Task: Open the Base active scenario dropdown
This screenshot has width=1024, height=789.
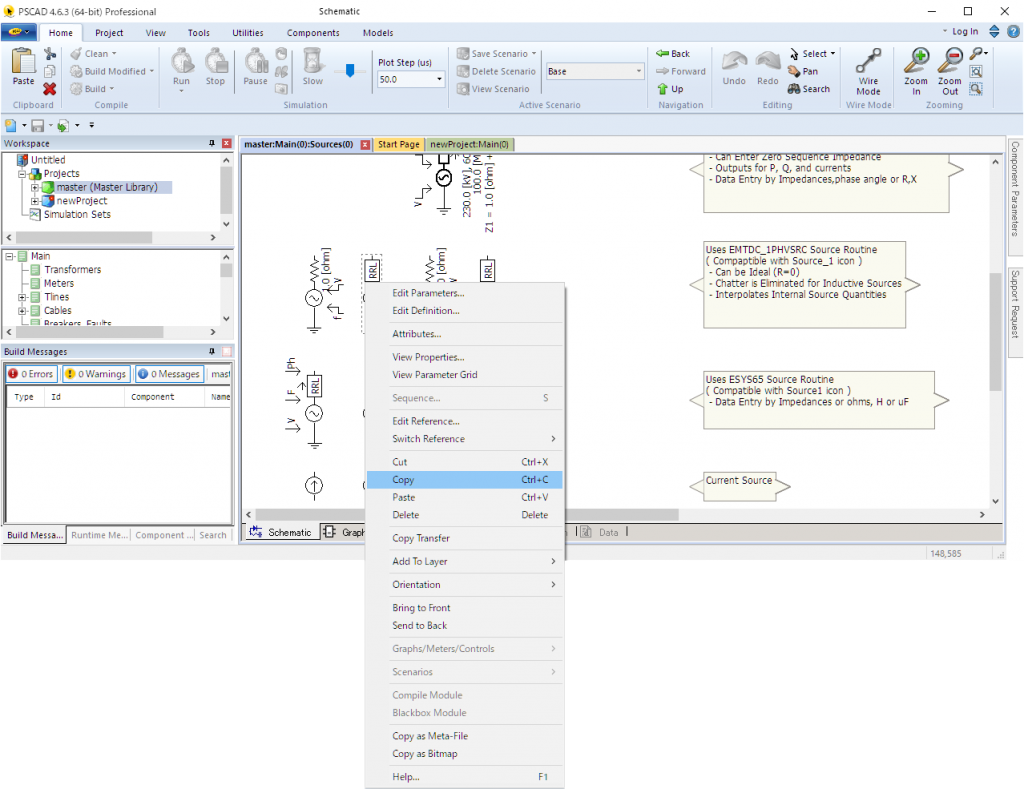Action: click(x=640, y=72)
